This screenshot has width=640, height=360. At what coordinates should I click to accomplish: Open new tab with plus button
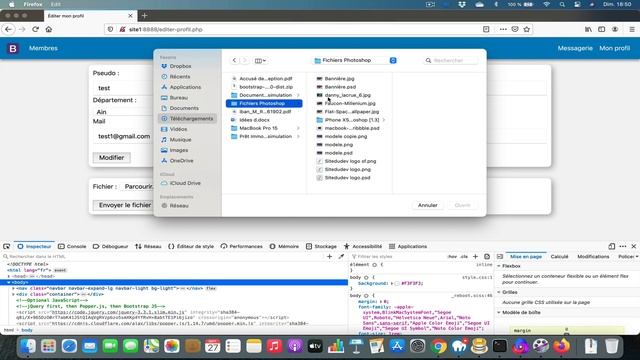pyautogui.click(x=144, y=16)
